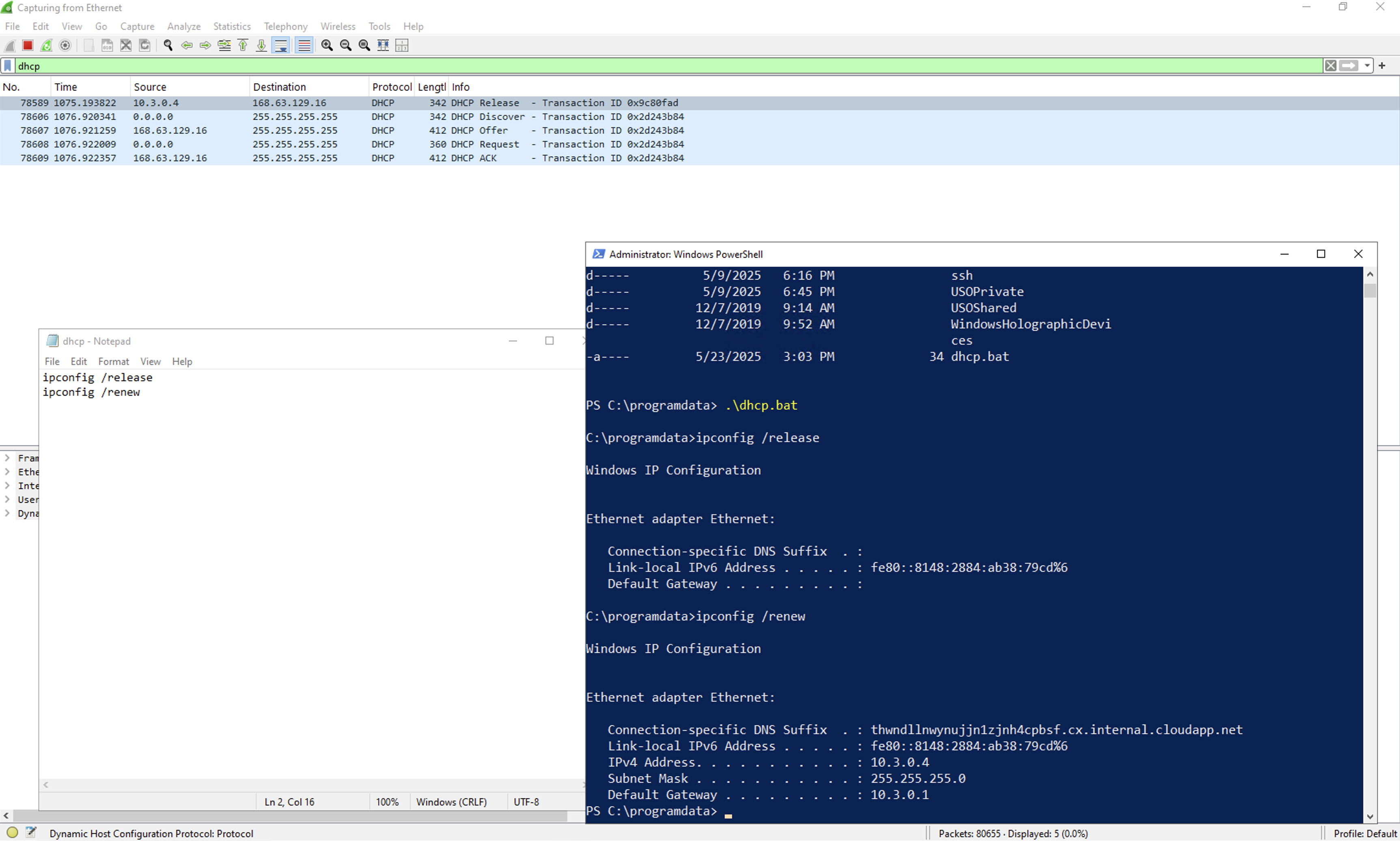Open expert information status circle
The width and height of the screenshot is (1400, 841).
13,832
